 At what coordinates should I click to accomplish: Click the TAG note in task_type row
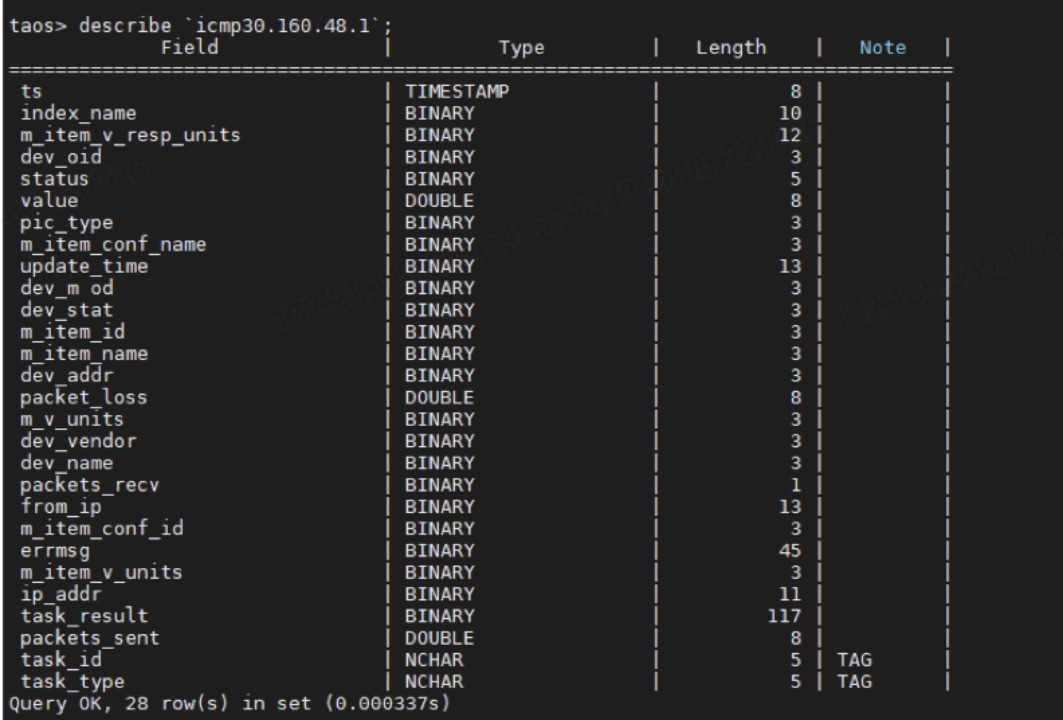(x=854, y=682)
